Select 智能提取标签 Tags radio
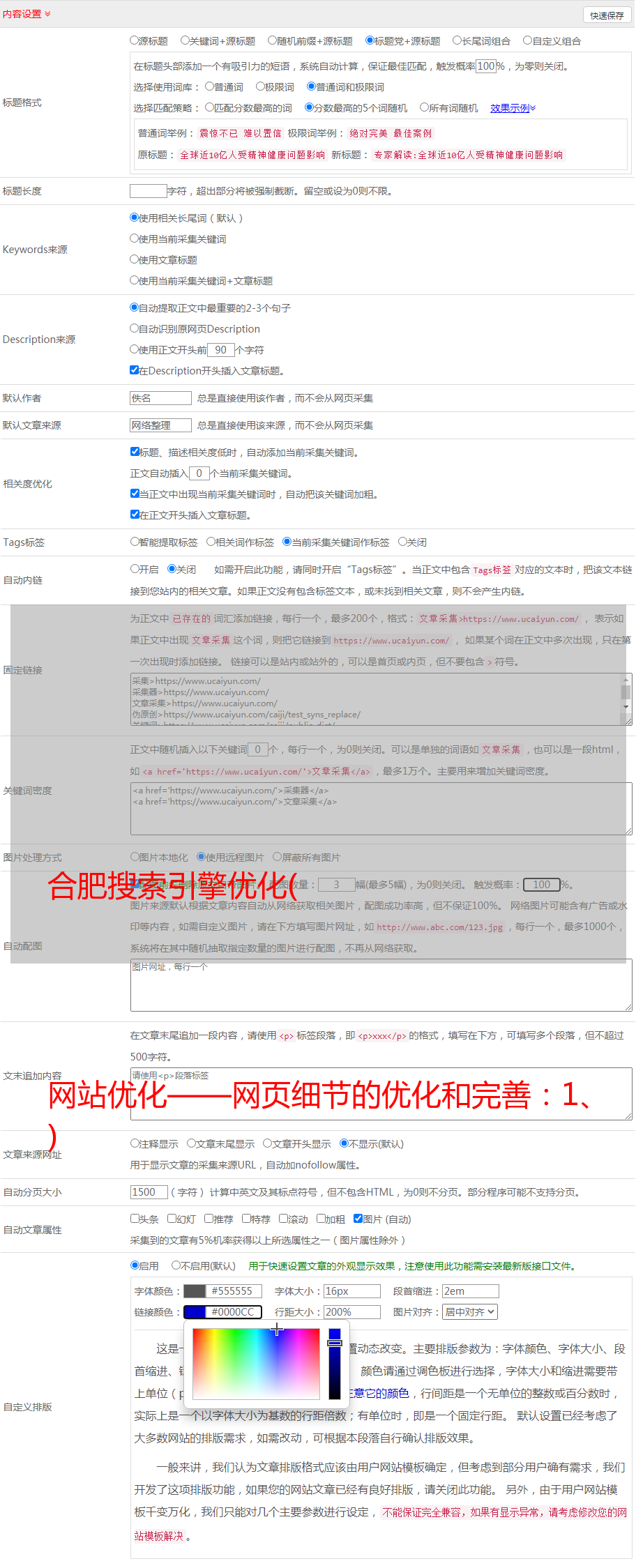This screenshot has height=1568, width=636. (x=135, y=542)
